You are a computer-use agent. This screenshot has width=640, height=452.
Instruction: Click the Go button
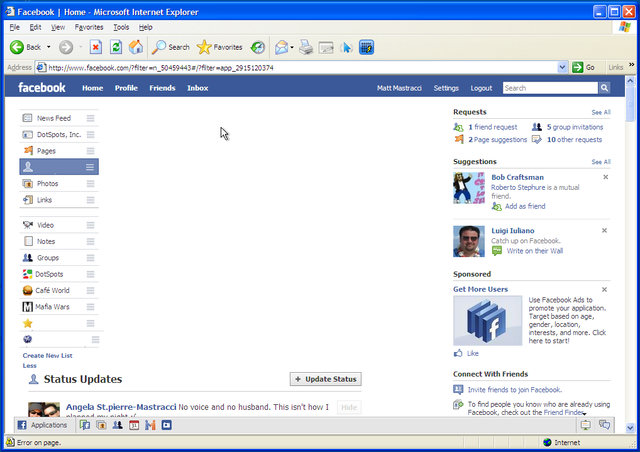[583, 67]
